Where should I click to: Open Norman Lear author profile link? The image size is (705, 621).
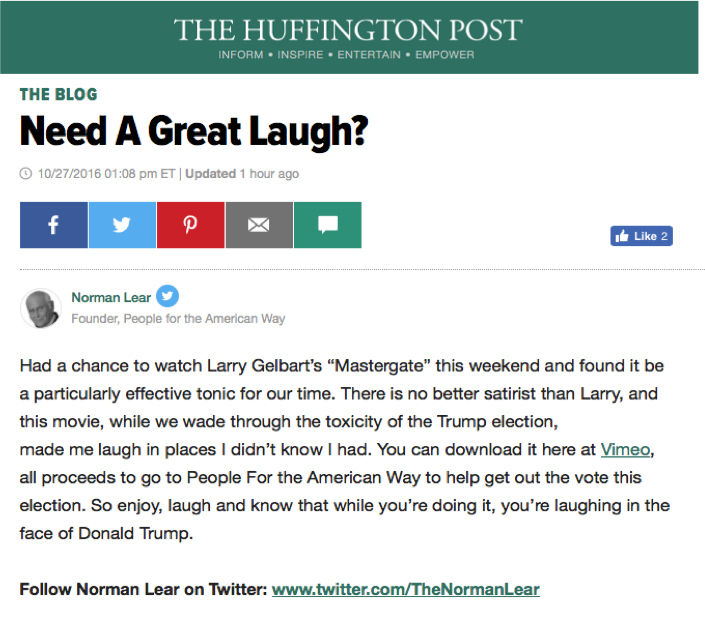pos(111,297)
